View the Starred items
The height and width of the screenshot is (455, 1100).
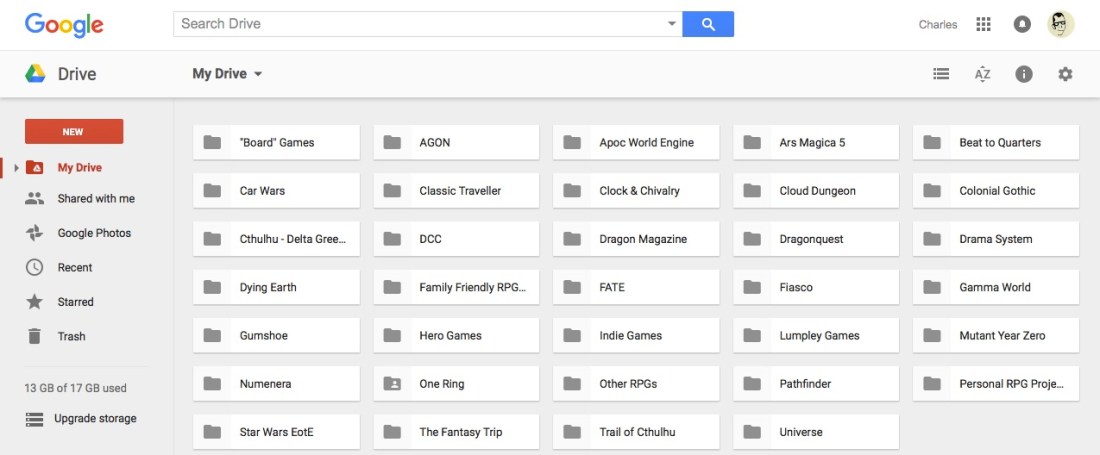pos(75,302)
